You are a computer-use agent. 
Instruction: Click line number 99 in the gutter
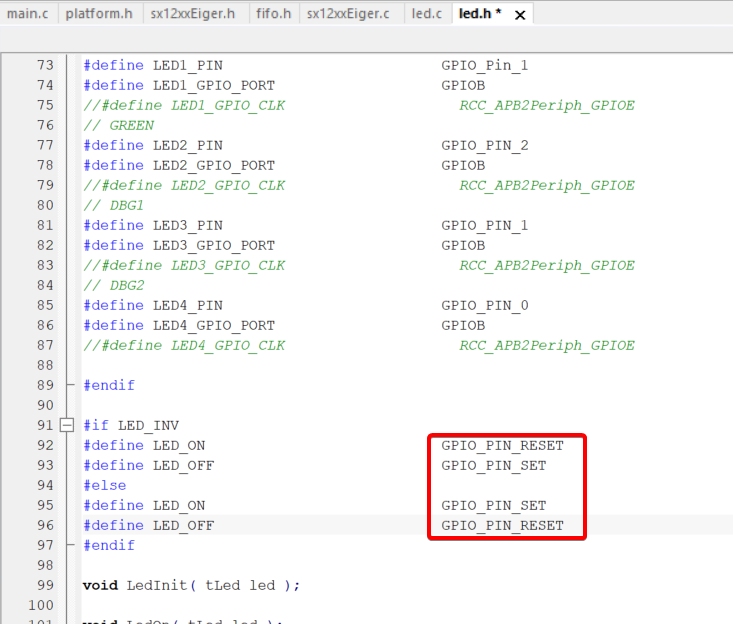pos(45,585)
